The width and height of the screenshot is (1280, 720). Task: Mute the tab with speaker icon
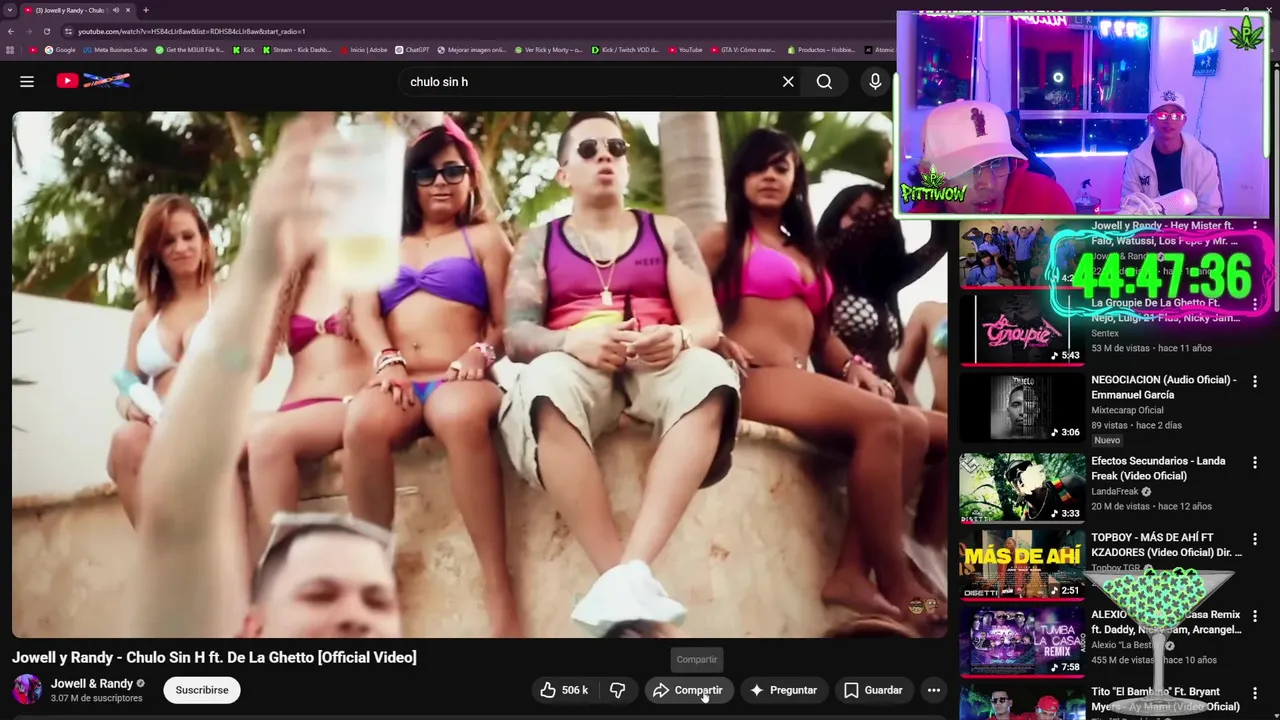point(115,10)
